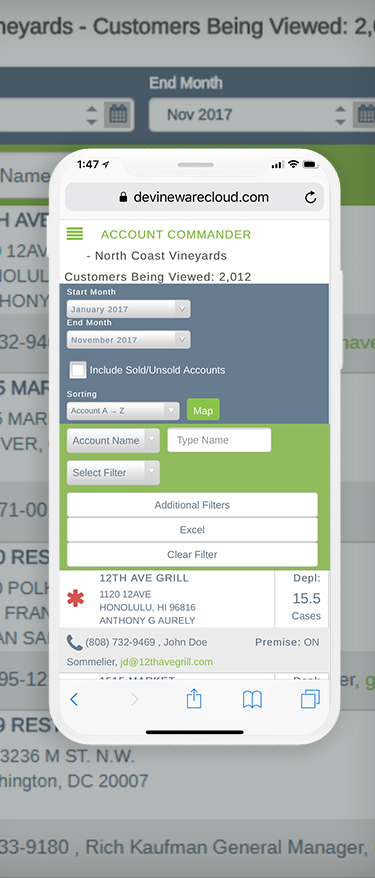Viewport: 375px width, 878px height.
Task: Open the jd@12thavegrill.com email link
Action: point(166,662)
